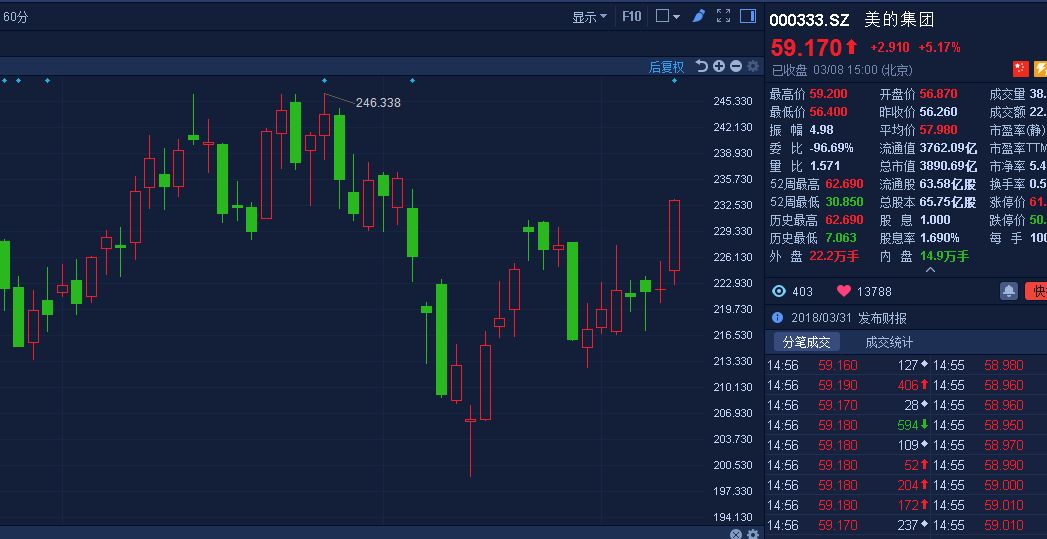
Task: Click the 60分 period label
Action: pyautogui.click(x=16, y=17)
